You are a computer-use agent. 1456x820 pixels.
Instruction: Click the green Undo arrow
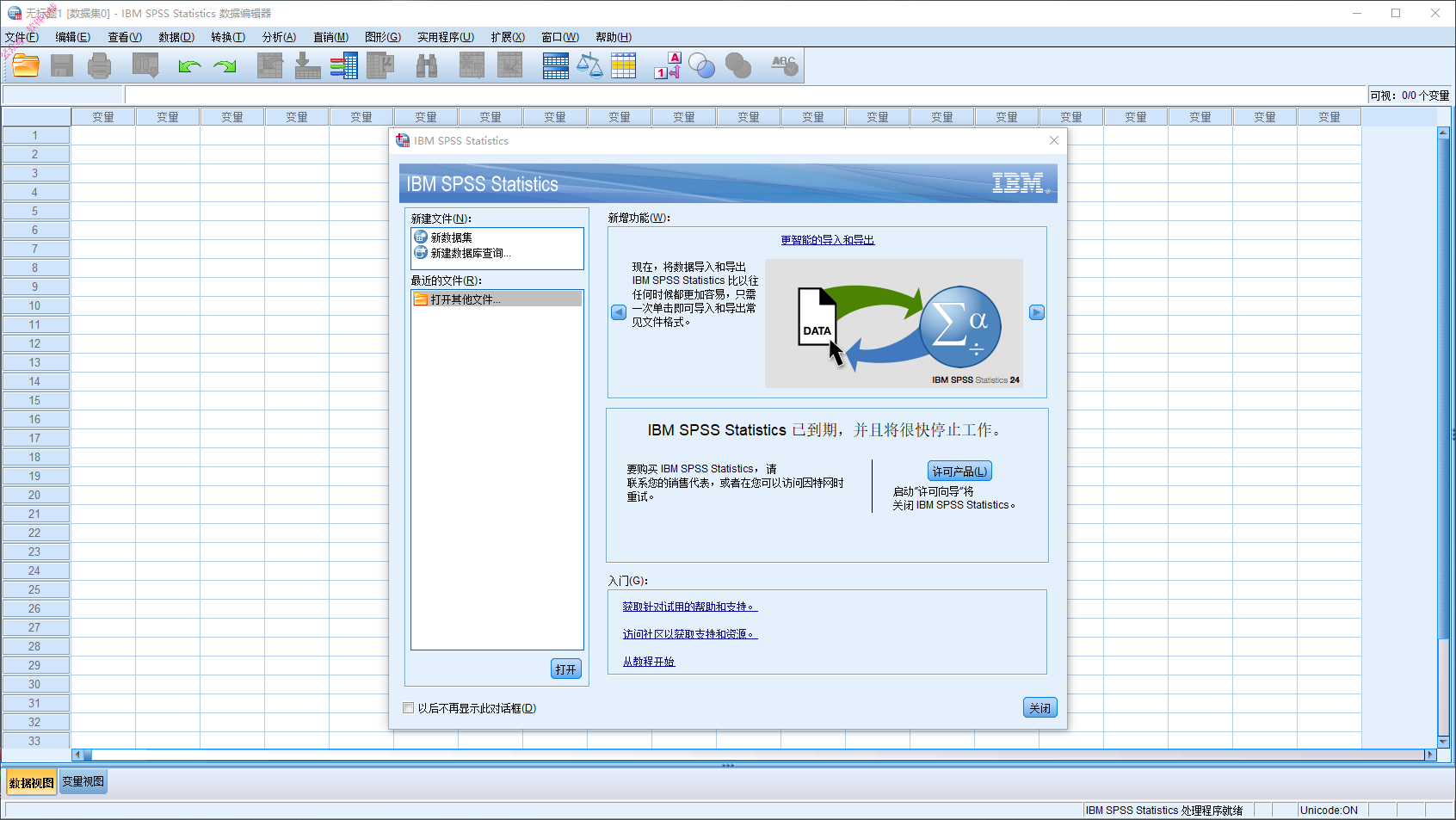pos(189,66)
